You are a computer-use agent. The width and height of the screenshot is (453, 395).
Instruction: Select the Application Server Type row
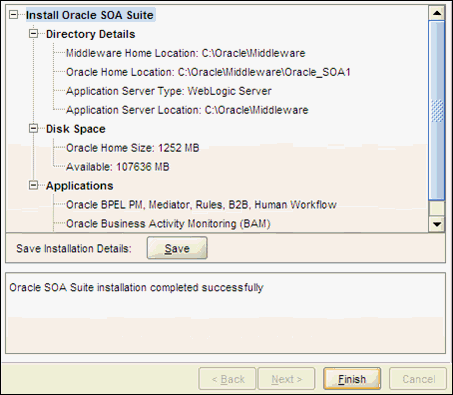coord(169,91)
